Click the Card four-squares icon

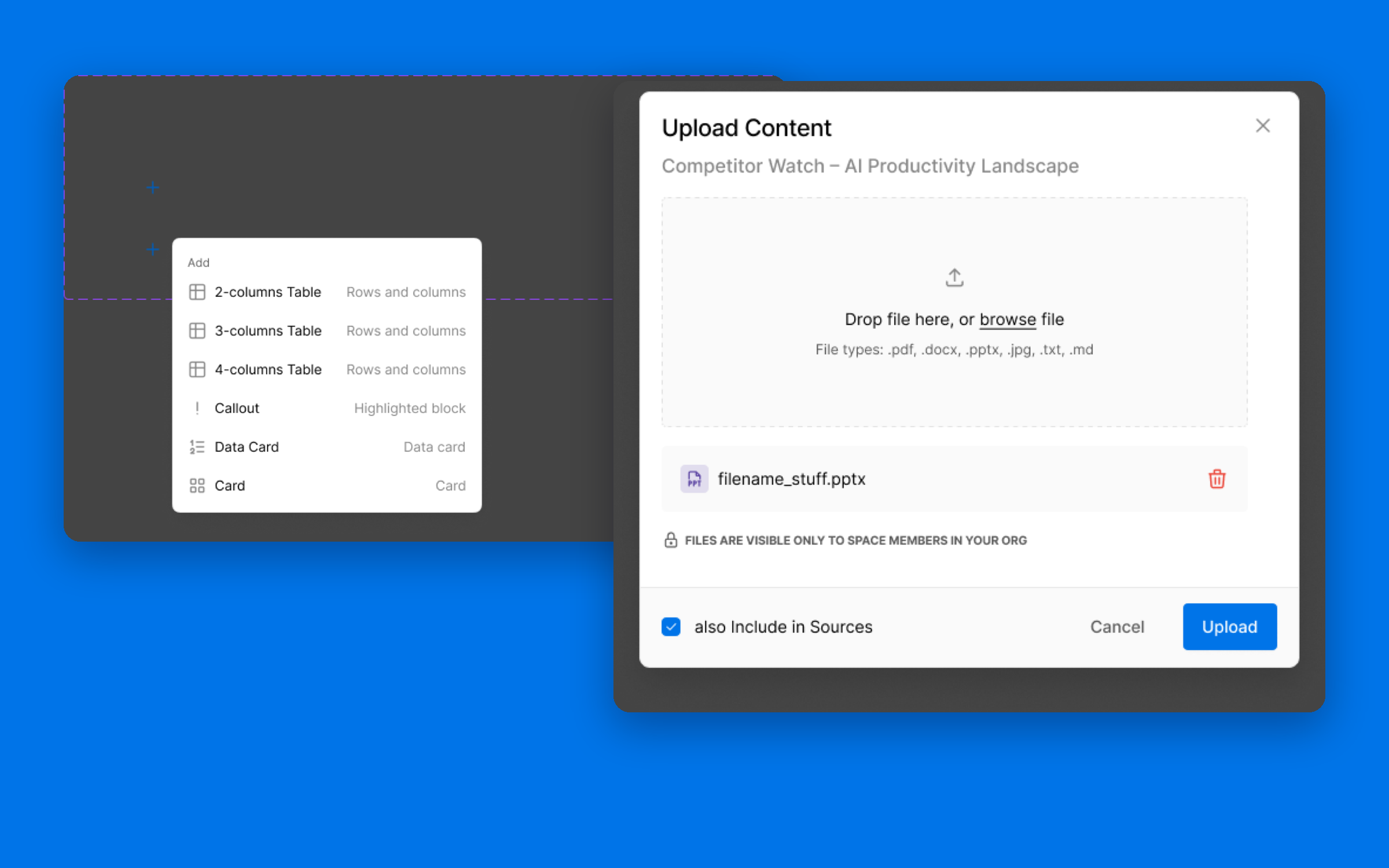[197, 486]
